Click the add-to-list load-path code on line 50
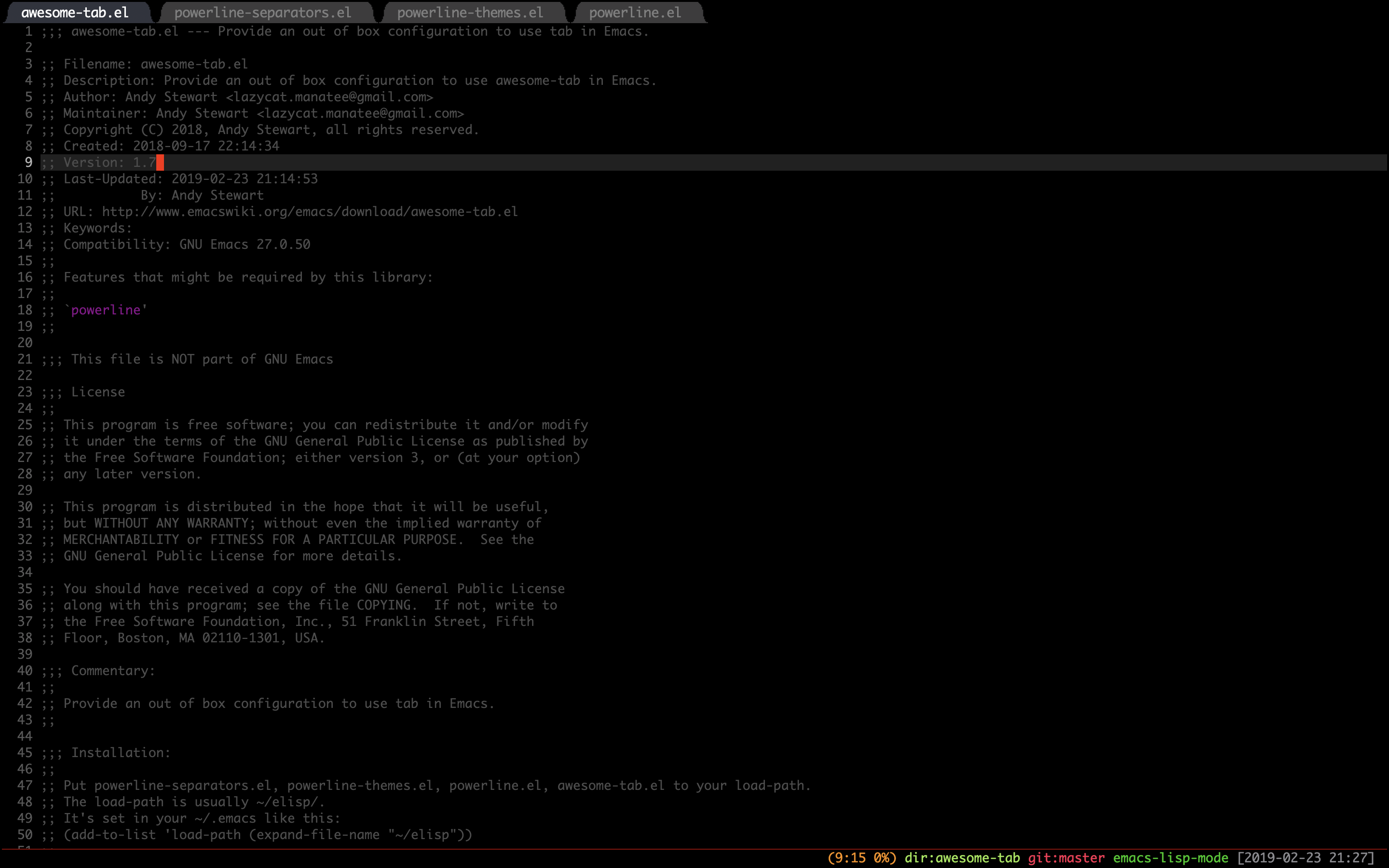This screenshot has height=868, width=1389. pos(268,835)
